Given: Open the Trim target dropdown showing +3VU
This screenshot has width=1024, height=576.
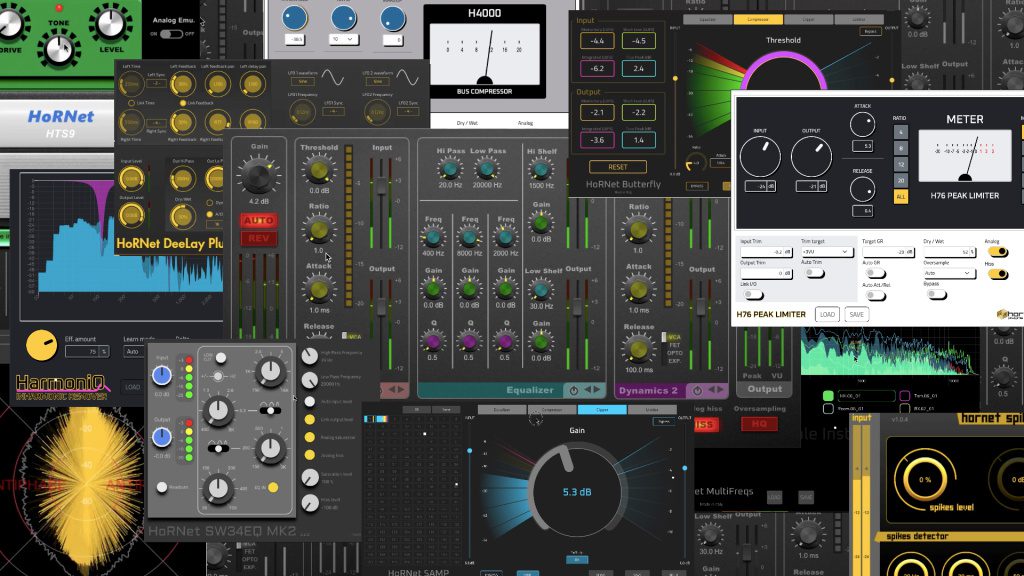Looking at the screenshot, I should 827,252.
